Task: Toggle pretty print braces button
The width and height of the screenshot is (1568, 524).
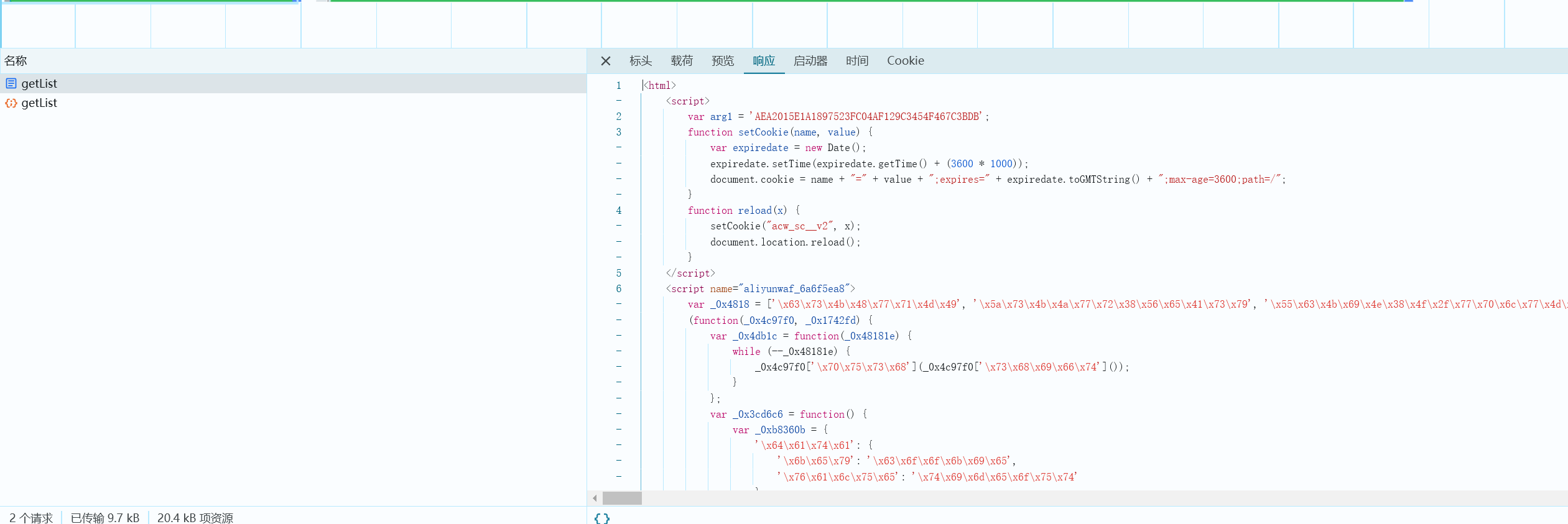Action: tap(601, 518)
